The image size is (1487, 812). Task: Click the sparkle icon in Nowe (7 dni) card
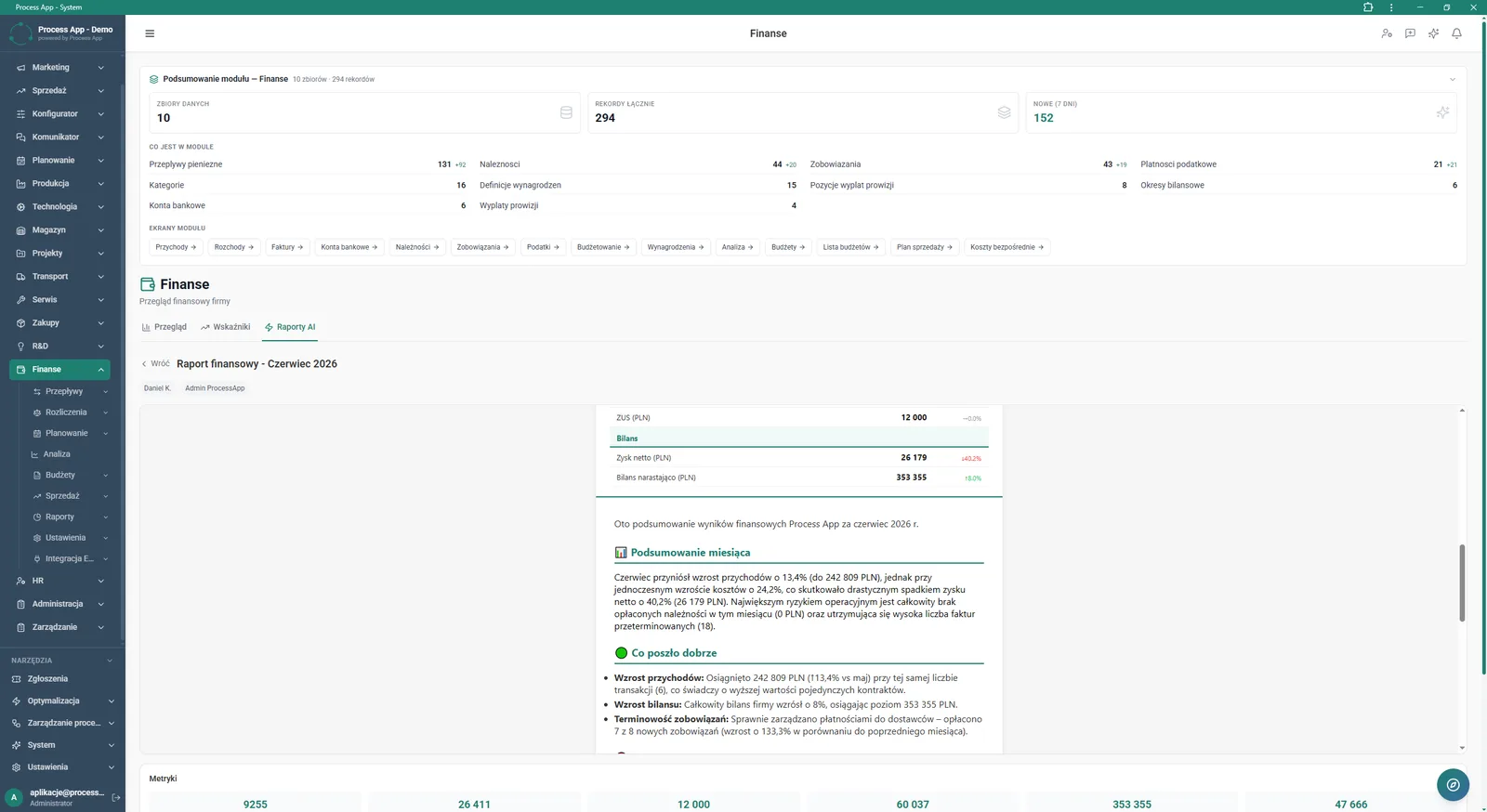pyautogui.click(x=1442, y=112)
